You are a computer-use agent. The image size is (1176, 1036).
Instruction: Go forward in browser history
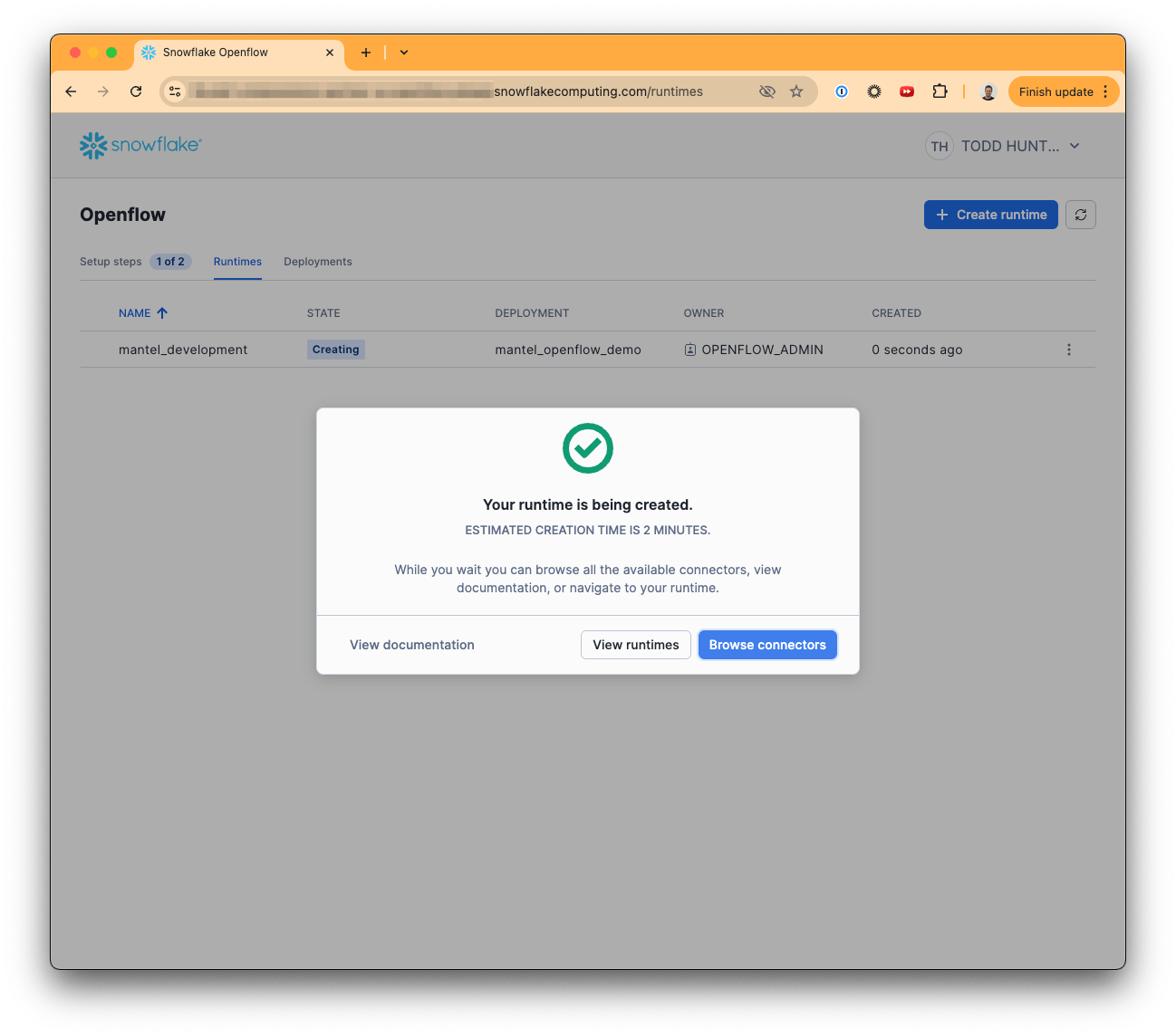click(x=103, y=91)
